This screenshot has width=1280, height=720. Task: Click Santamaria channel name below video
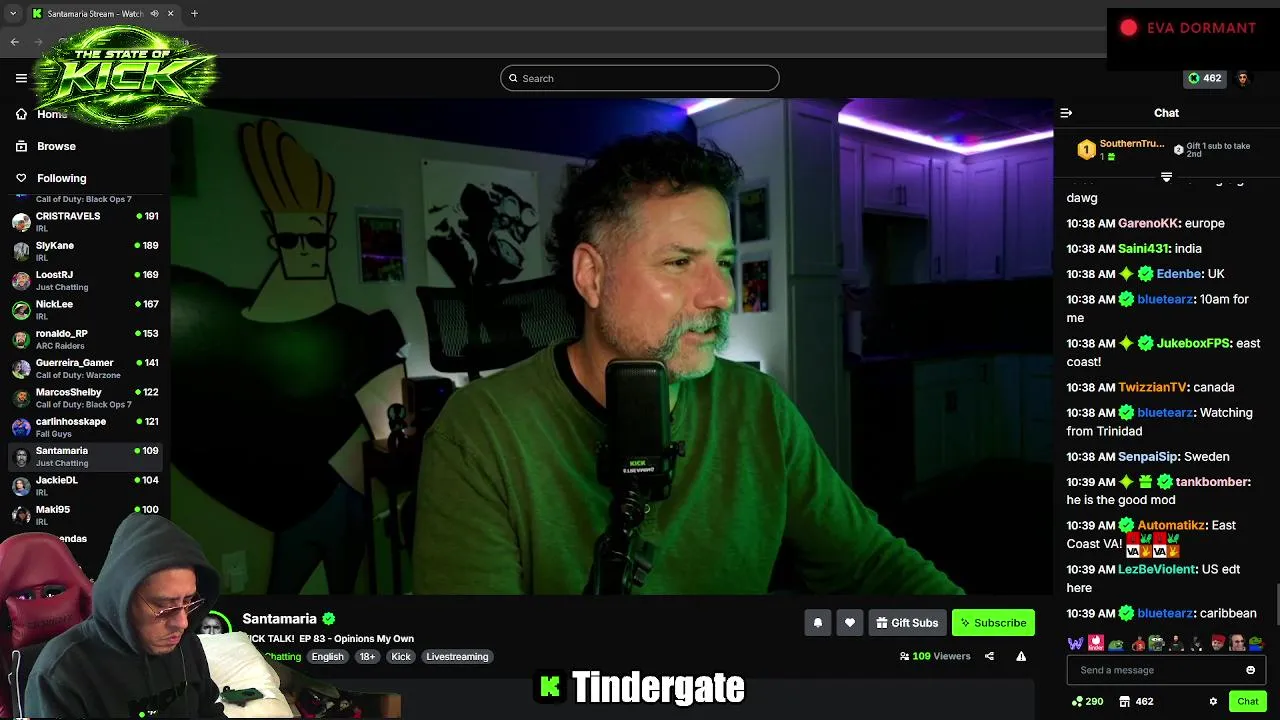pos(279,619)
